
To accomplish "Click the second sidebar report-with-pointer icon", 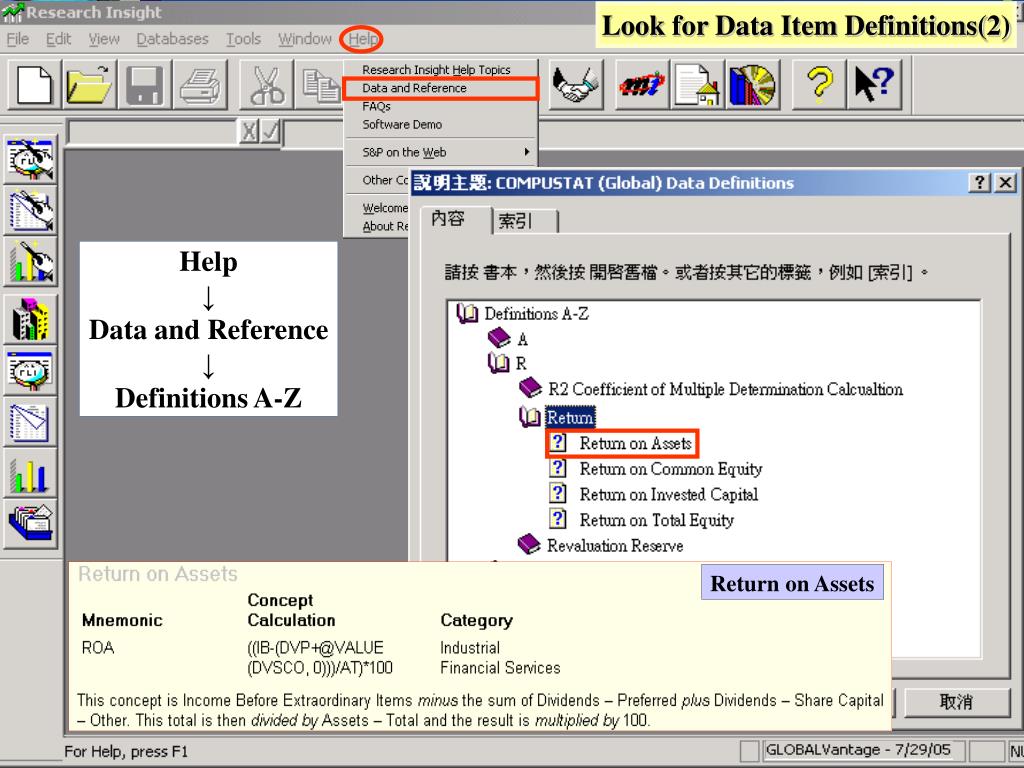I will [x=31, y=210].
